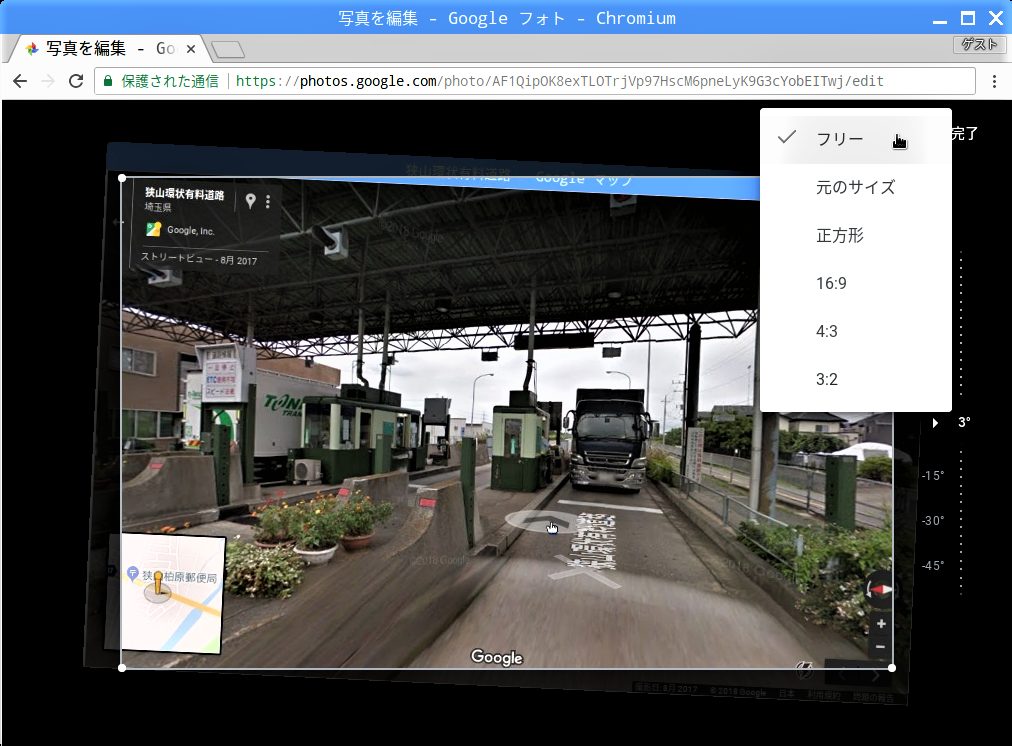
Task: Grab the top-left crop corner handle
Action: click(122, 178)
